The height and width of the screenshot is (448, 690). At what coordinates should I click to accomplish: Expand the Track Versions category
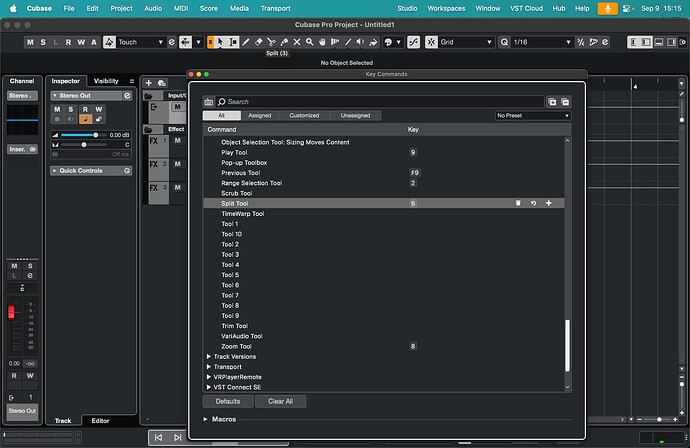209,356
